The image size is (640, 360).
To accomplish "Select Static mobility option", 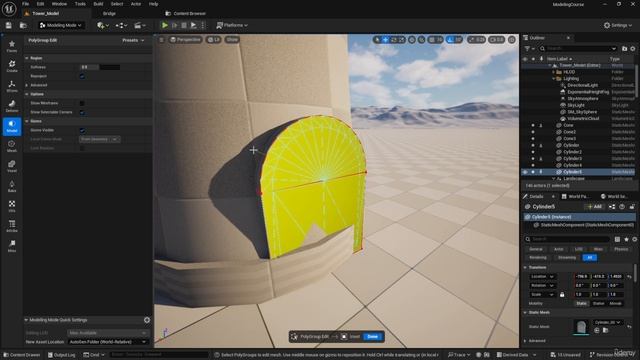I will coord(581,304).
